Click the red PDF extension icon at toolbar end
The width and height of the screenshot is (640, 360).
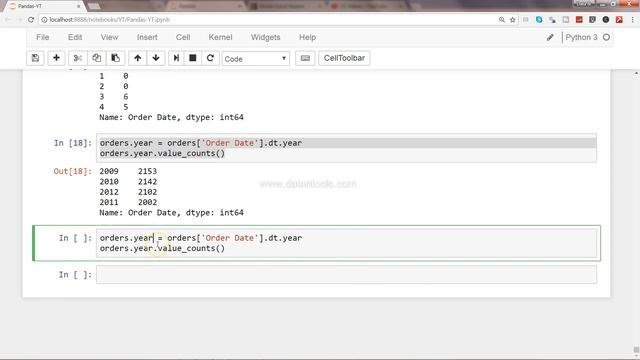619,20
